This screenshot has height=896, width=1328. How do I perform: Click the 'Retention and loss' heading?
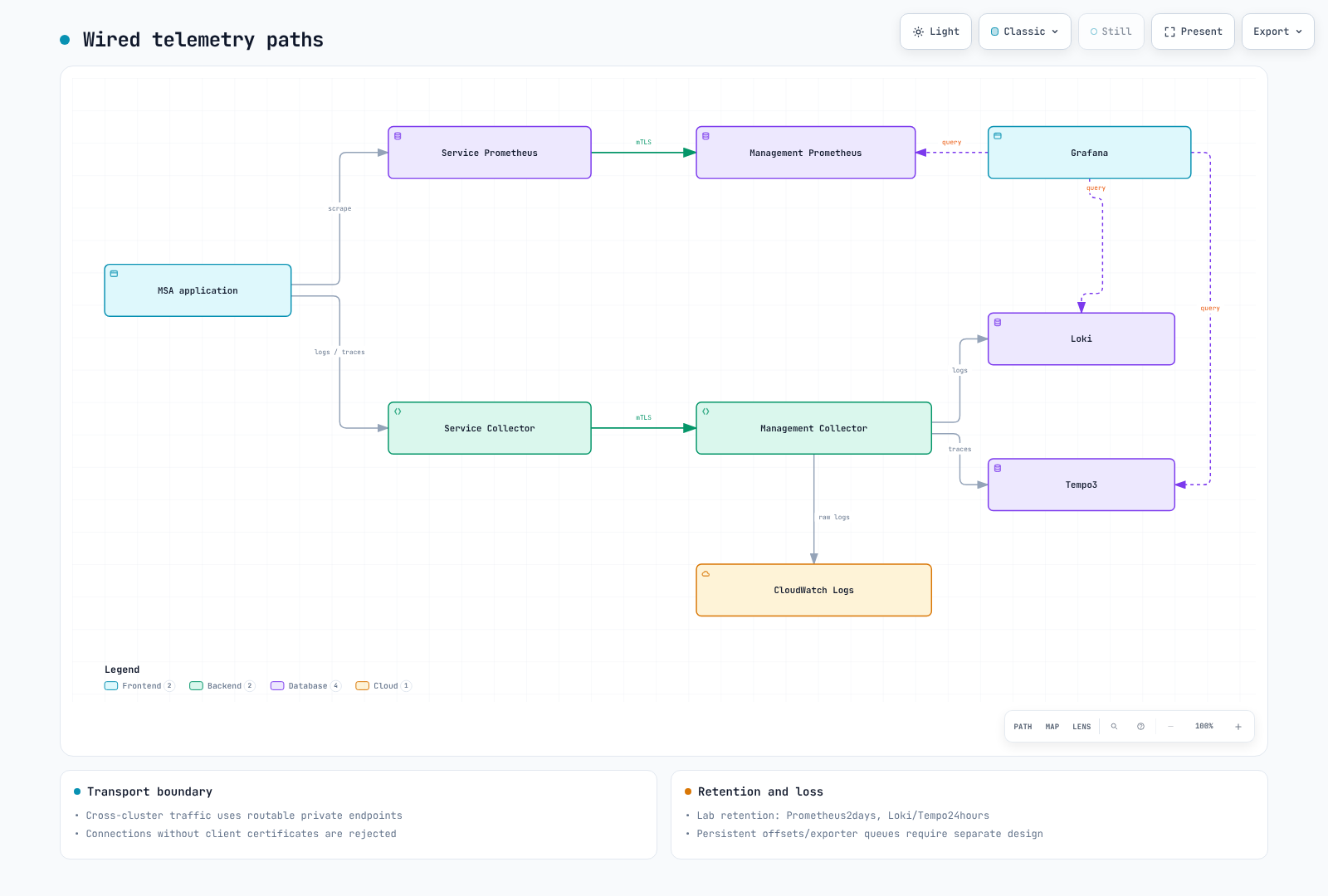(760, 791)
